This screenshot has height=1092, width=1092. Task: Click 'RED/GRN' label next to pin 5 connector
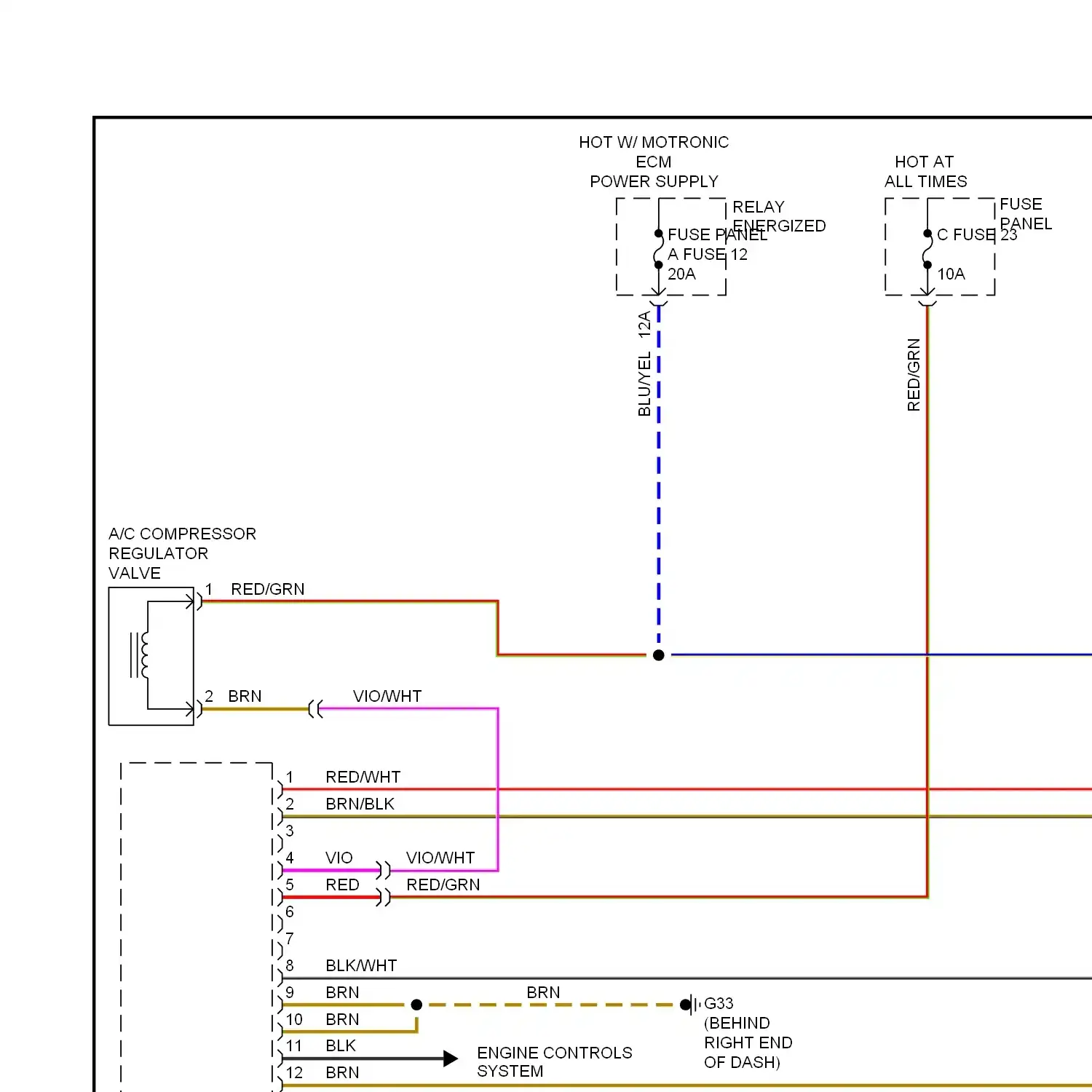tap(443, 885)
